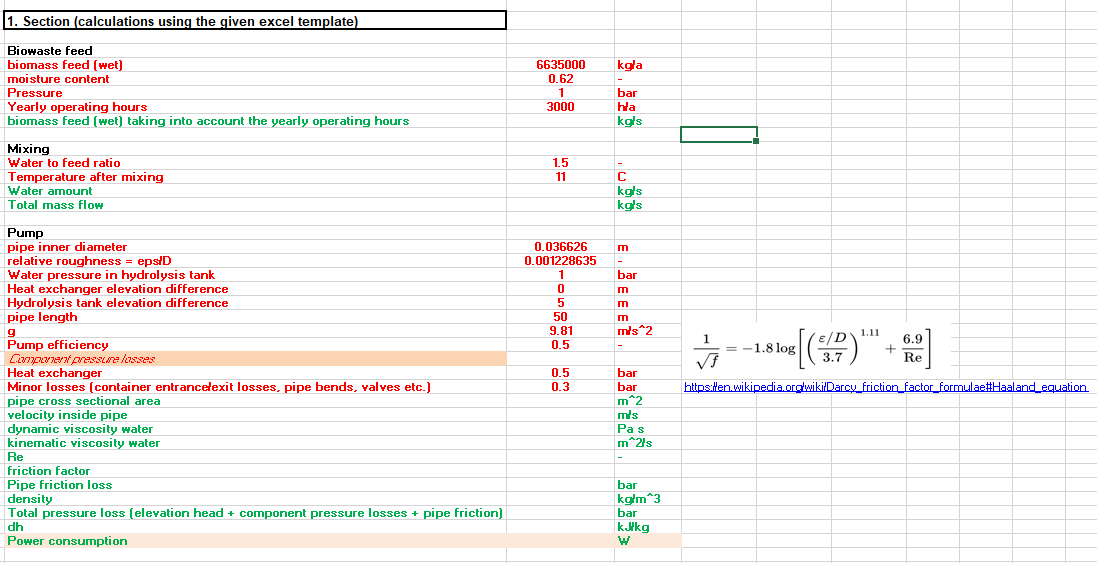Select the 'Pa s' unit cell
The width and height of the screenshot is (1097, 563).
point(647,429)
